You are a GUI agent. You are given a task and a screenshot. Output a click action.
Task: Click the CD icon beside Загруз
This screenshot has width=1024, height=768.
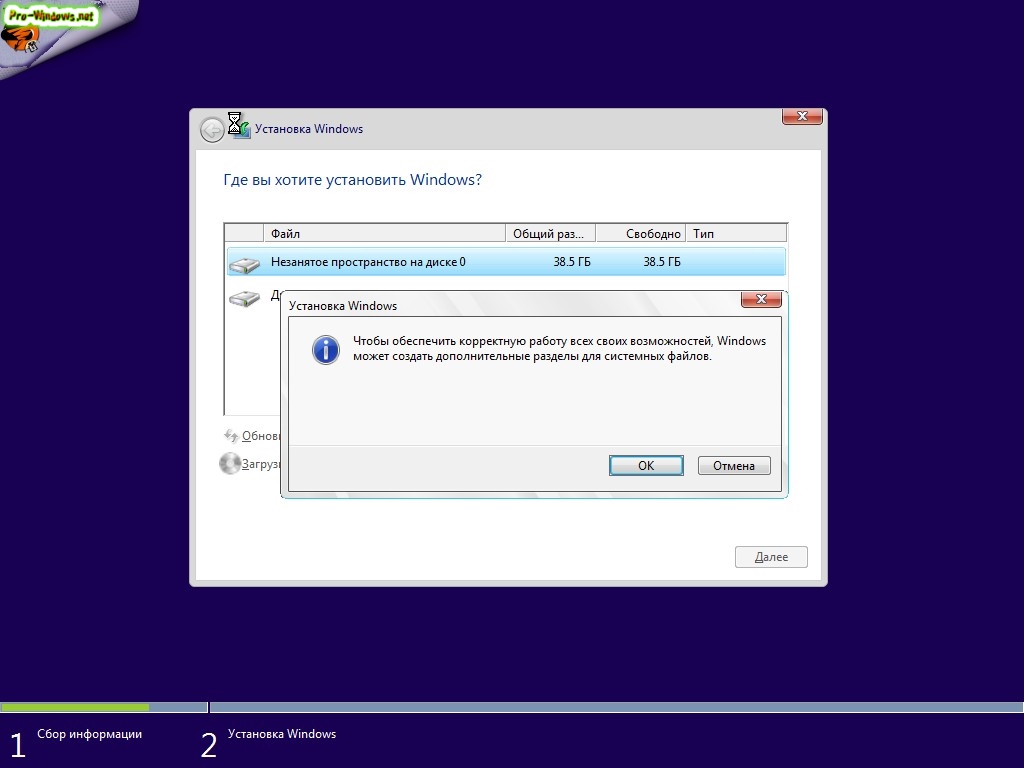[230, 464]
